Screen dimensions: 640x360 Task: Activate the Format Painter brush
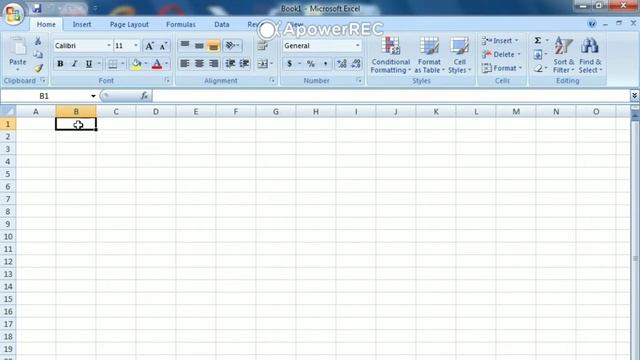[38, 68]
